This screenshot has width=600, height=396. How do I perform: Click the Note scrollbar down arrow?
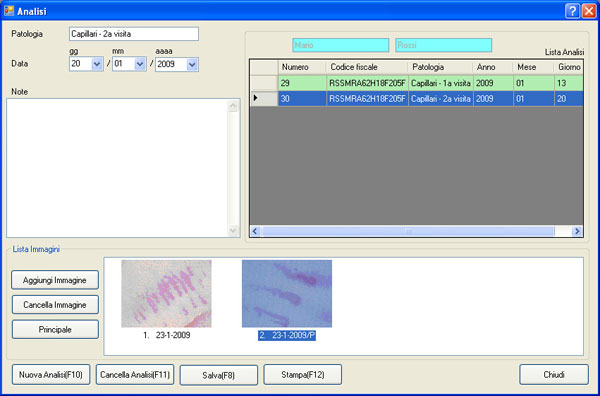point(233,230)
